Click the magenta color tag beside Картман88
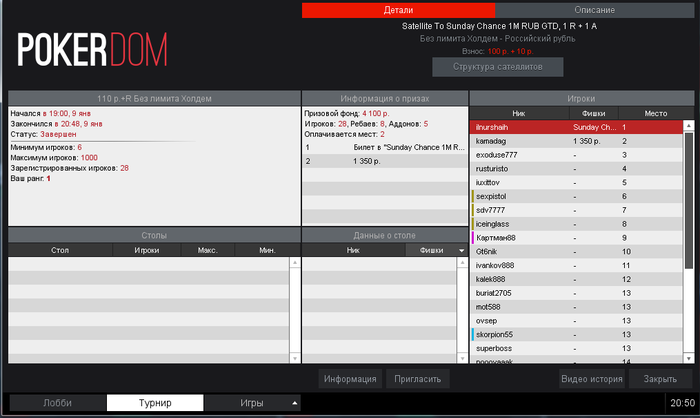700x418 pixels. click(x=473, y=238)
